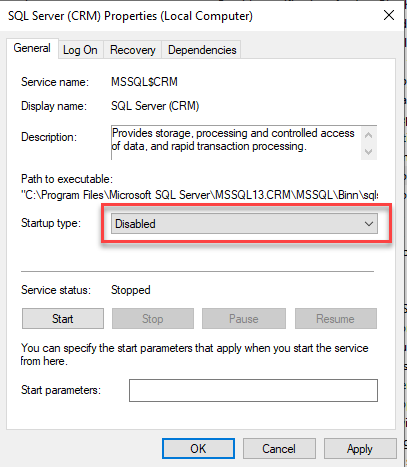Click the 'Path to executable:' label
This screenshot has width=407, height=467.
coord(67,179)
